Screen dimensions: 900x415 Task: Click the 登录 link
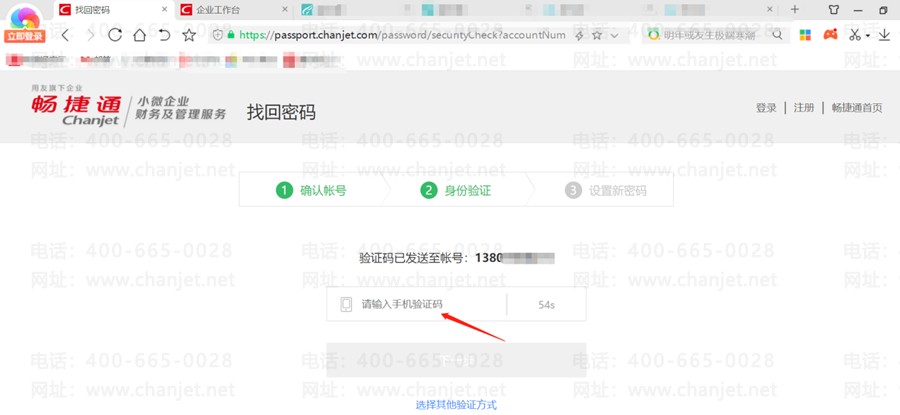tap(766, 108)
